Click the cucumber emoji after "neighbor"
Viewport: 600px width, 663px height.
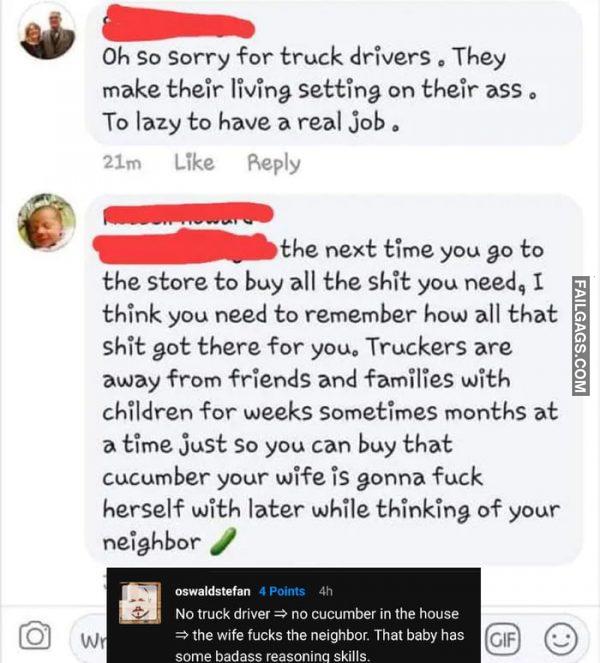pyautogui.click(x=223, y=542)
